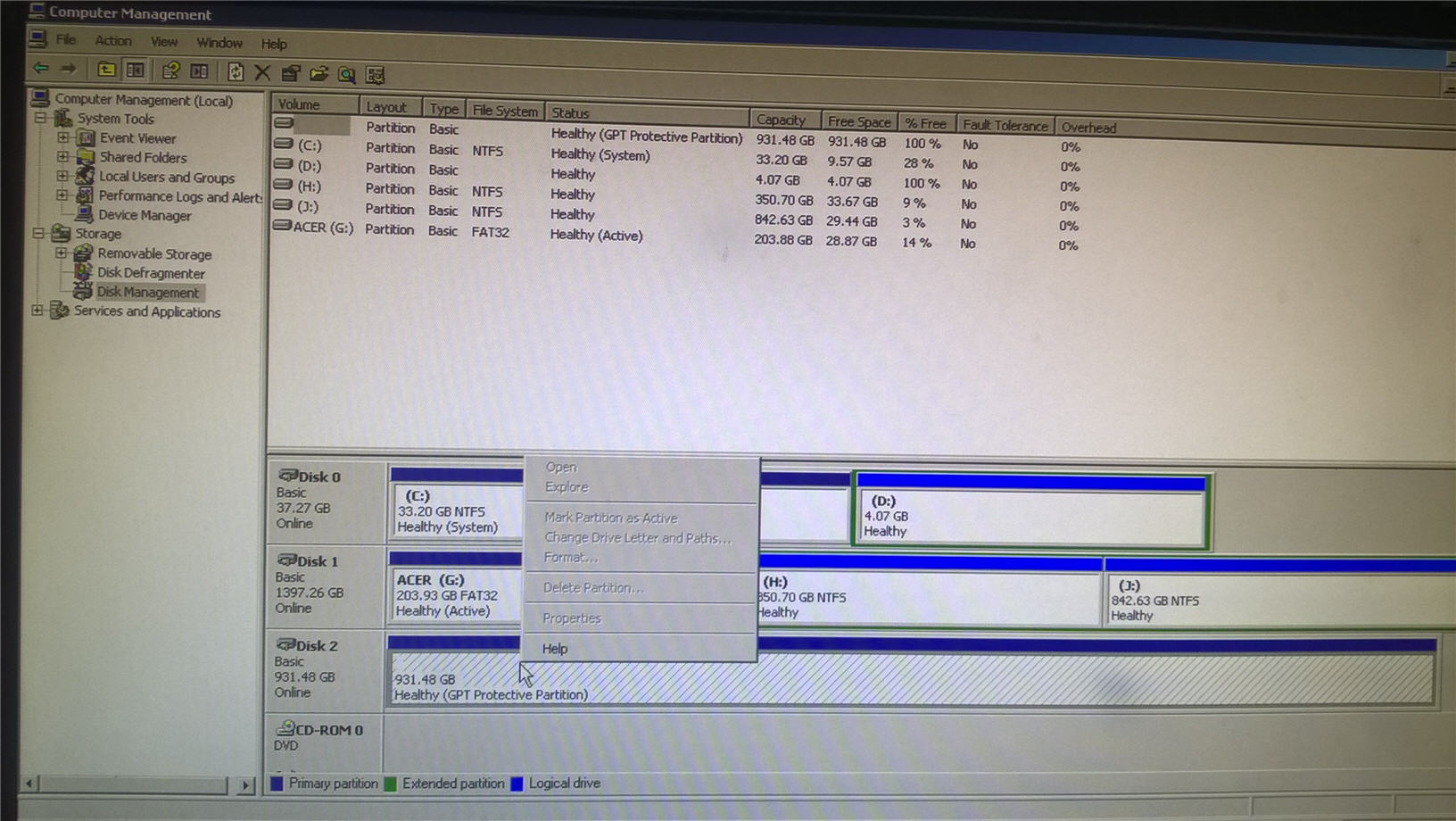Click the left pane scrollbar right arrow

click(245, 785)
